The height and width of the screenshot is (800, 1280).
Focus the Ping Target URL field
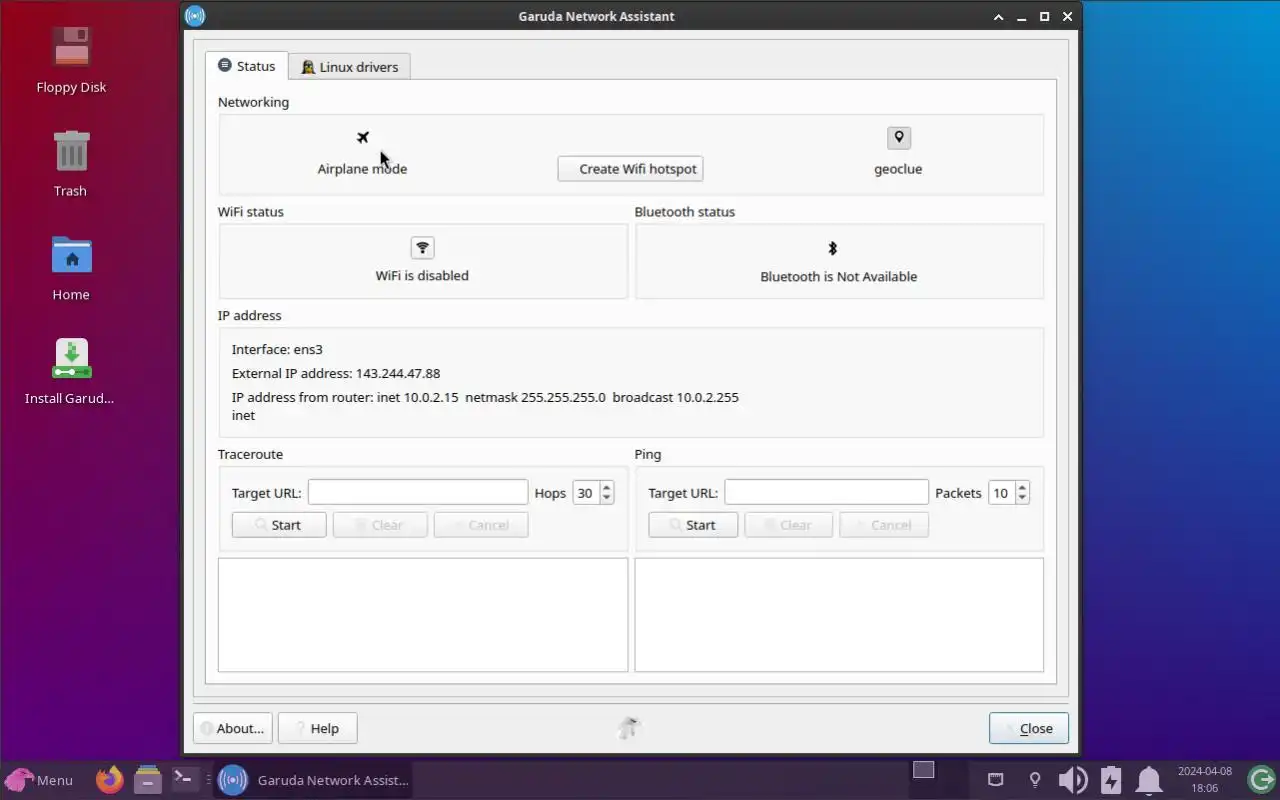click(x=827, y=492)
